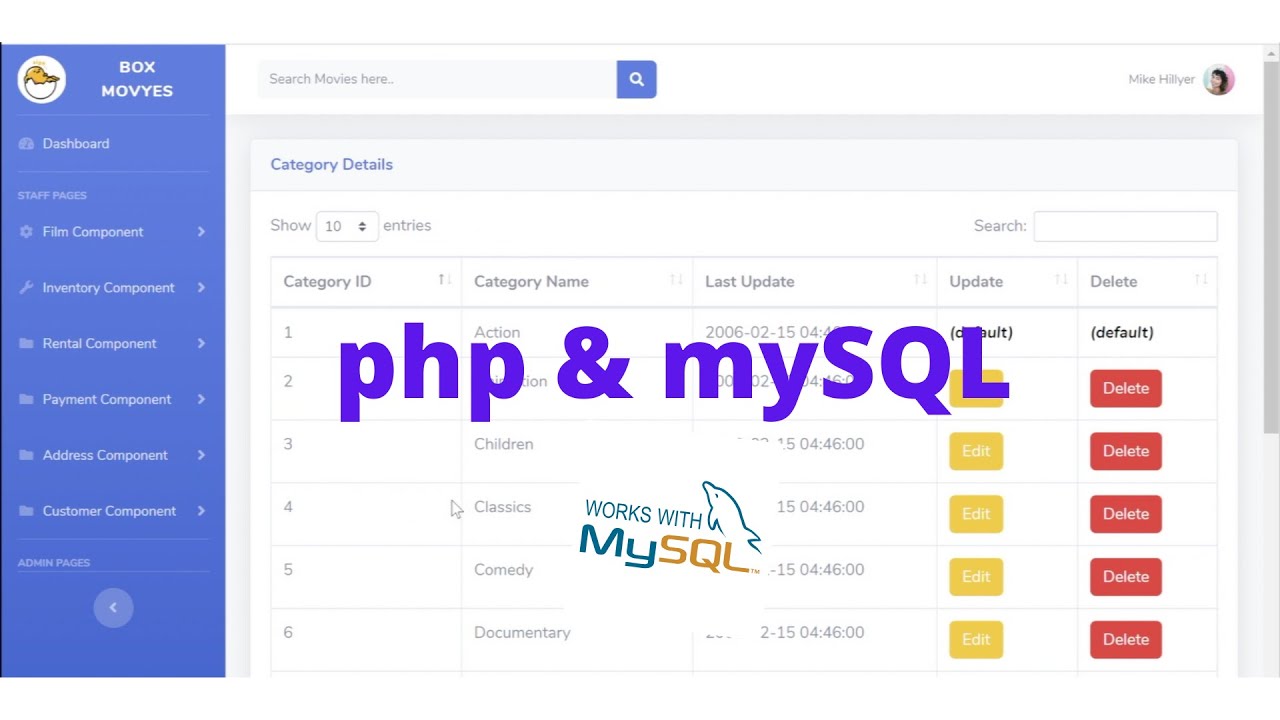Focus the Search Movies here field
Image resolution: width=1280 pixels, height=720 pixels.
coord(437,79)
